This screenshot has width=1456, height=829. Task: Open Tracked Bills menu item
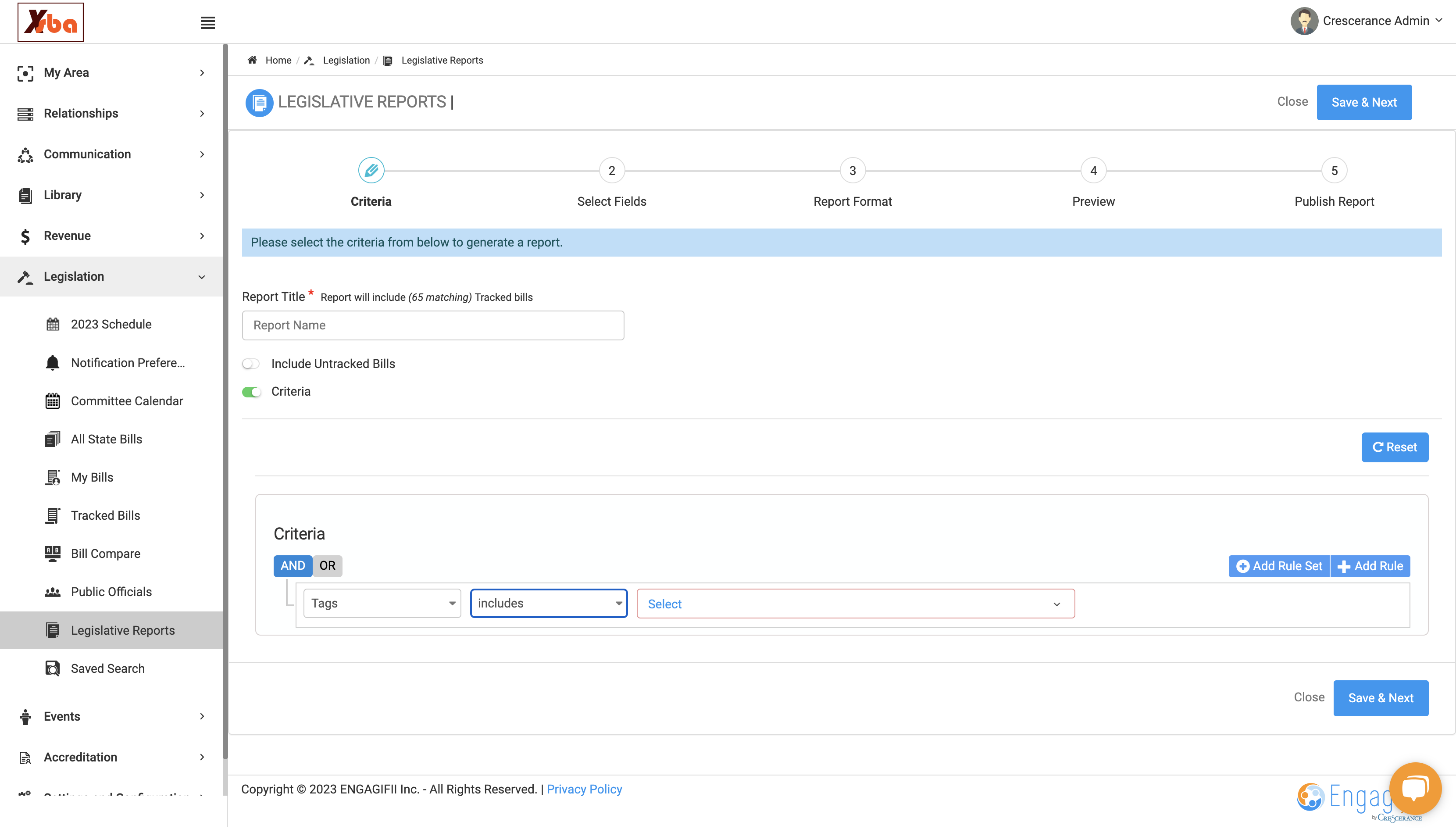click(105, 515)
